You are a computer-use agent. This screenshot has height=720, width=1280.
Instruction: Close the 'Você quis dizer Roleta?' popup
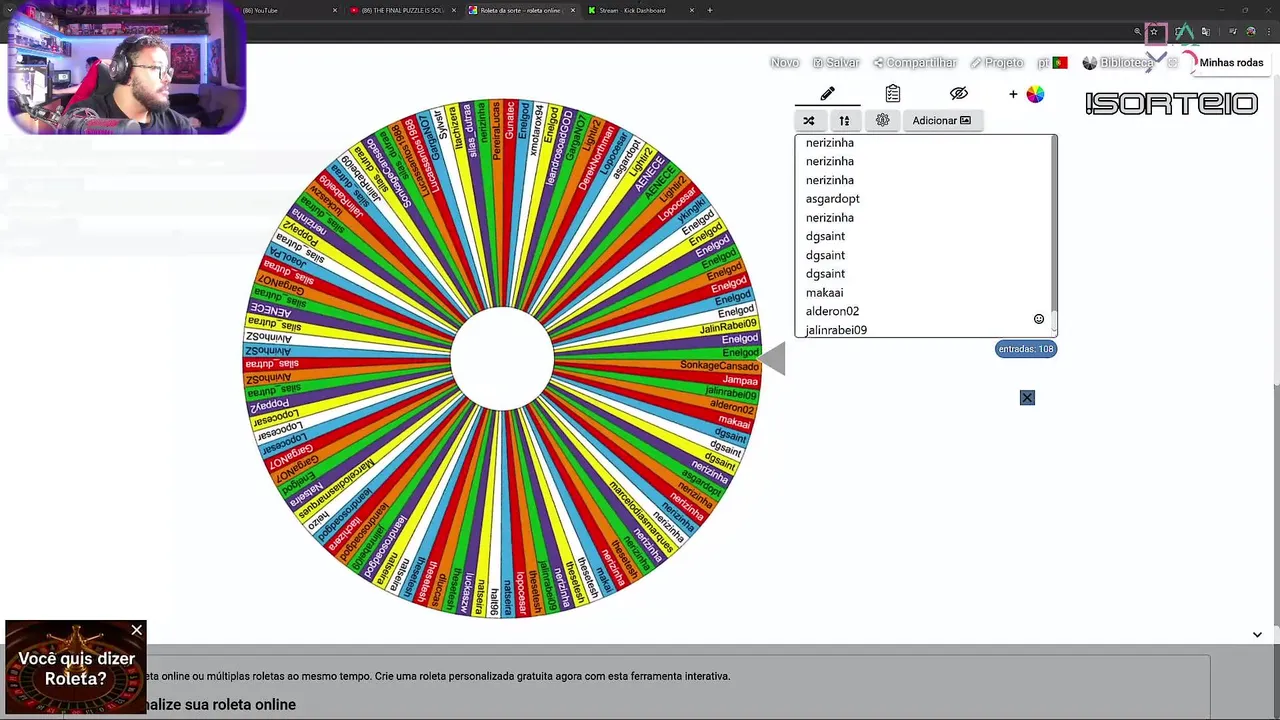click(x=137, y=630)
